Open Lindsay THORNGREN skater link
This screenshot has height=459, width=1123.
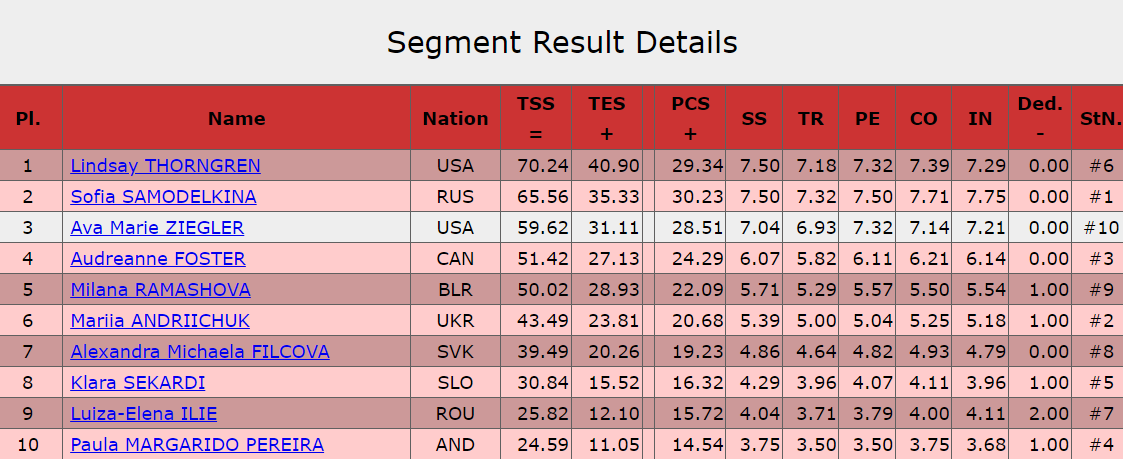(165, 166)
